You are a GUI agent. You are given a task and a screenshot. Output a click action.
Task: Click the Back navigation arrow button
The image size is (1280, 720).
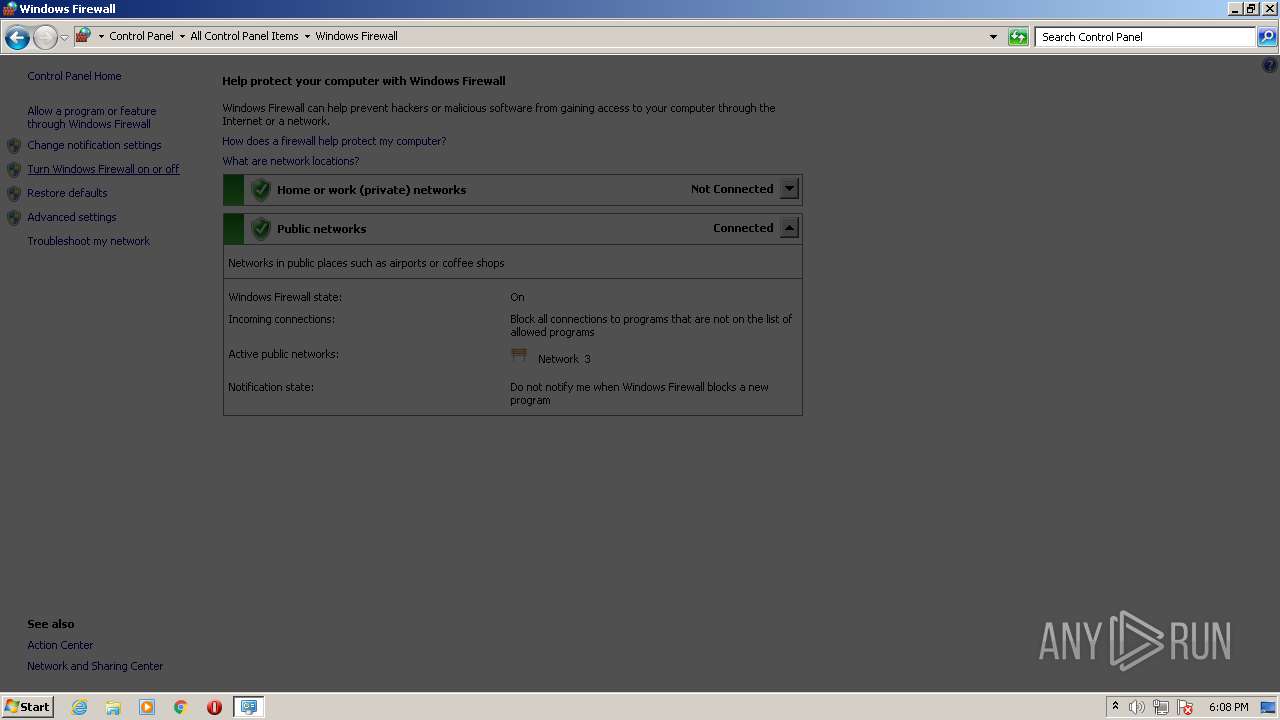17,38
